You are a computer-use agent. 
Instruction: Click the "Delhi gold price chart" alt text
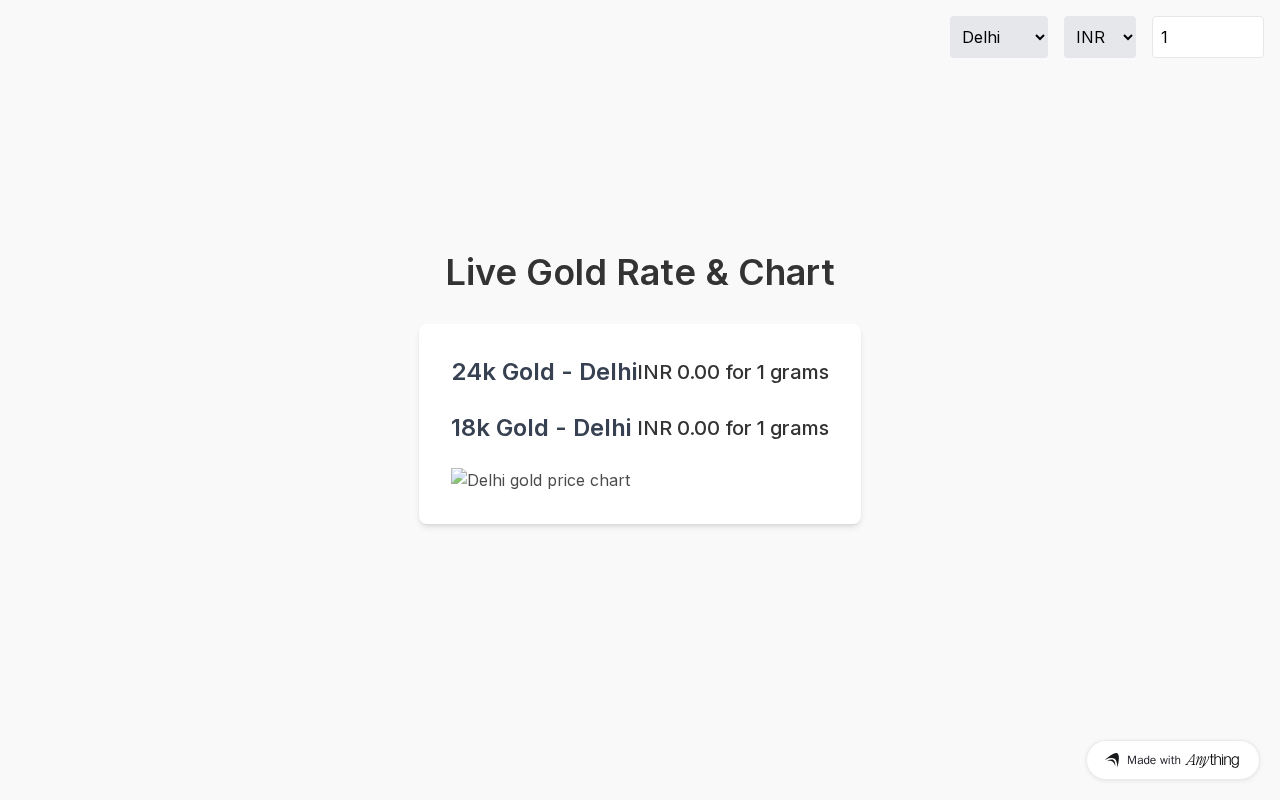549,480
